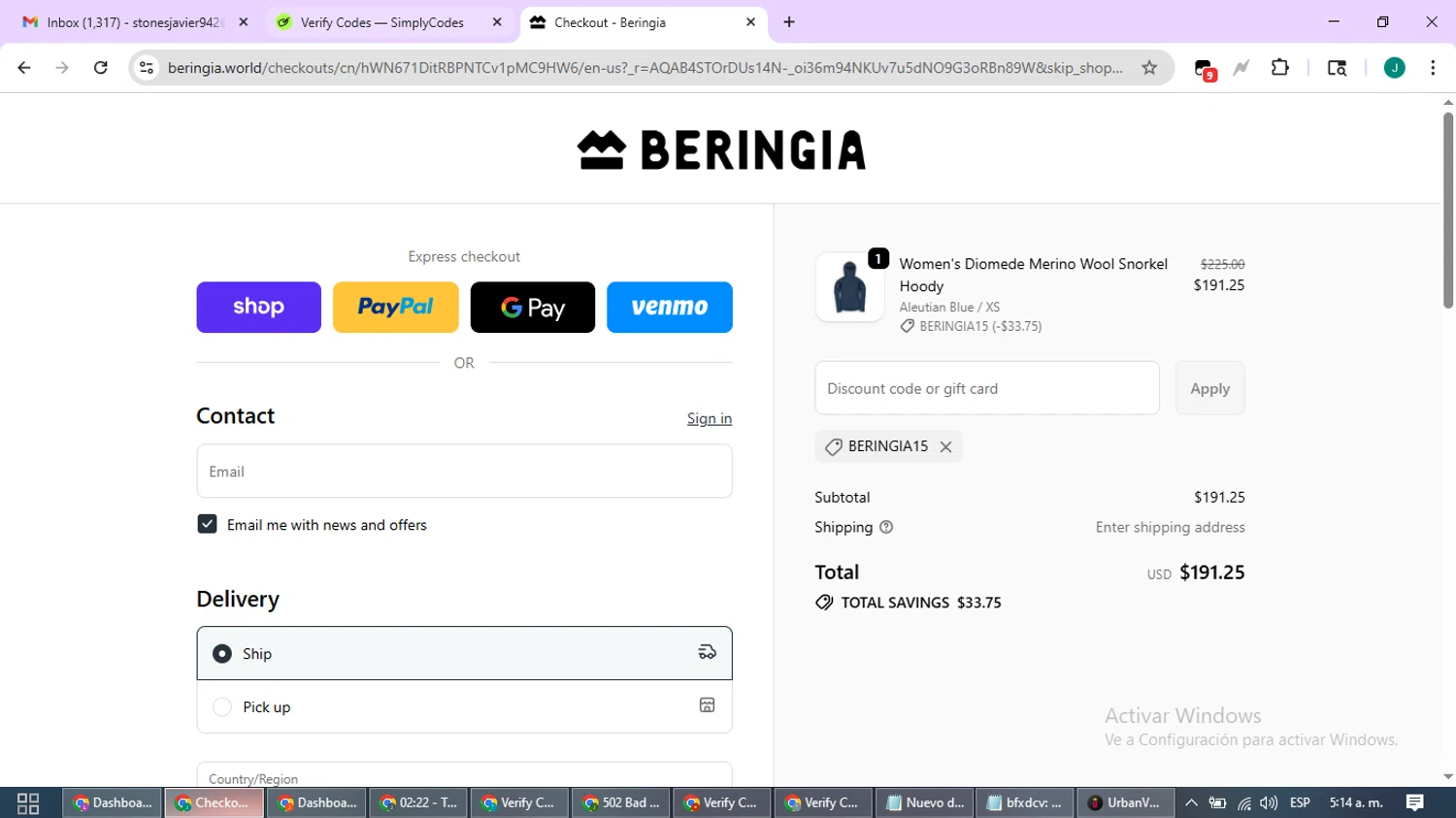Open the Chrome three-dot menu
Viewport: 1456px width, 818px height.
coord(1433,68)
